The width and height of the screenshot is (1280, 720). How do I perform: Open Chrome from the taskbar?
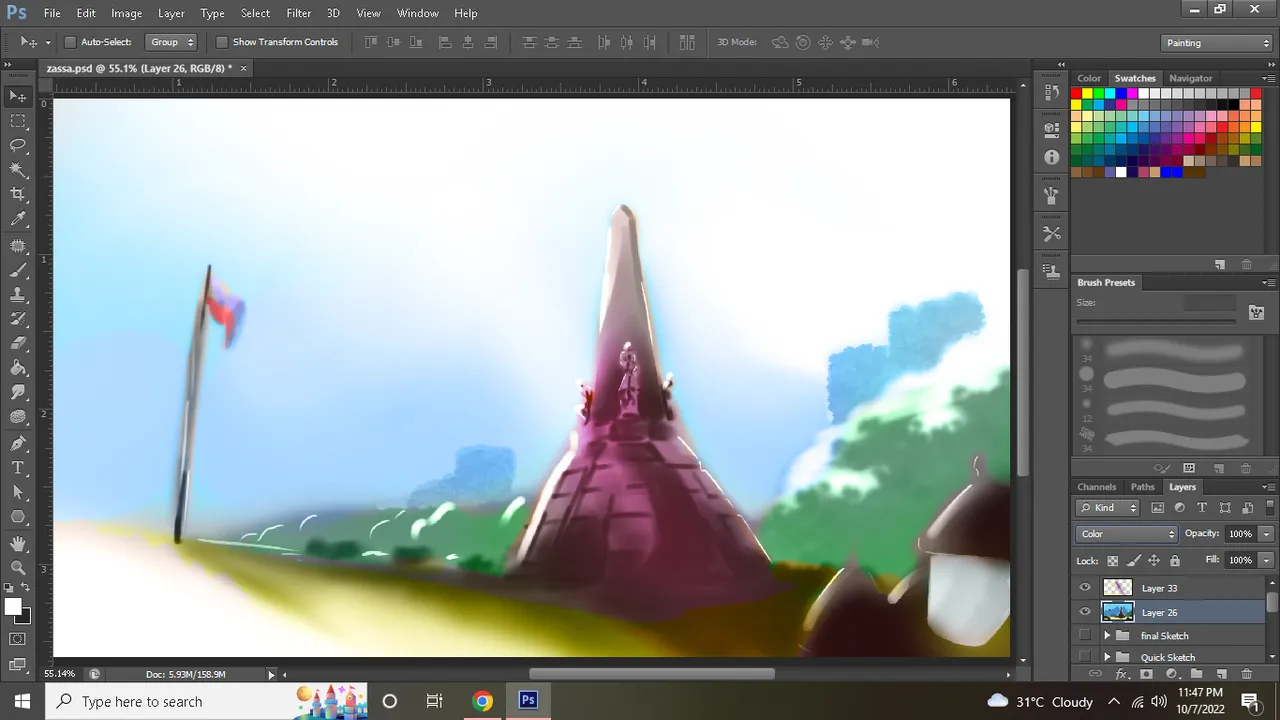click(482, 701)
